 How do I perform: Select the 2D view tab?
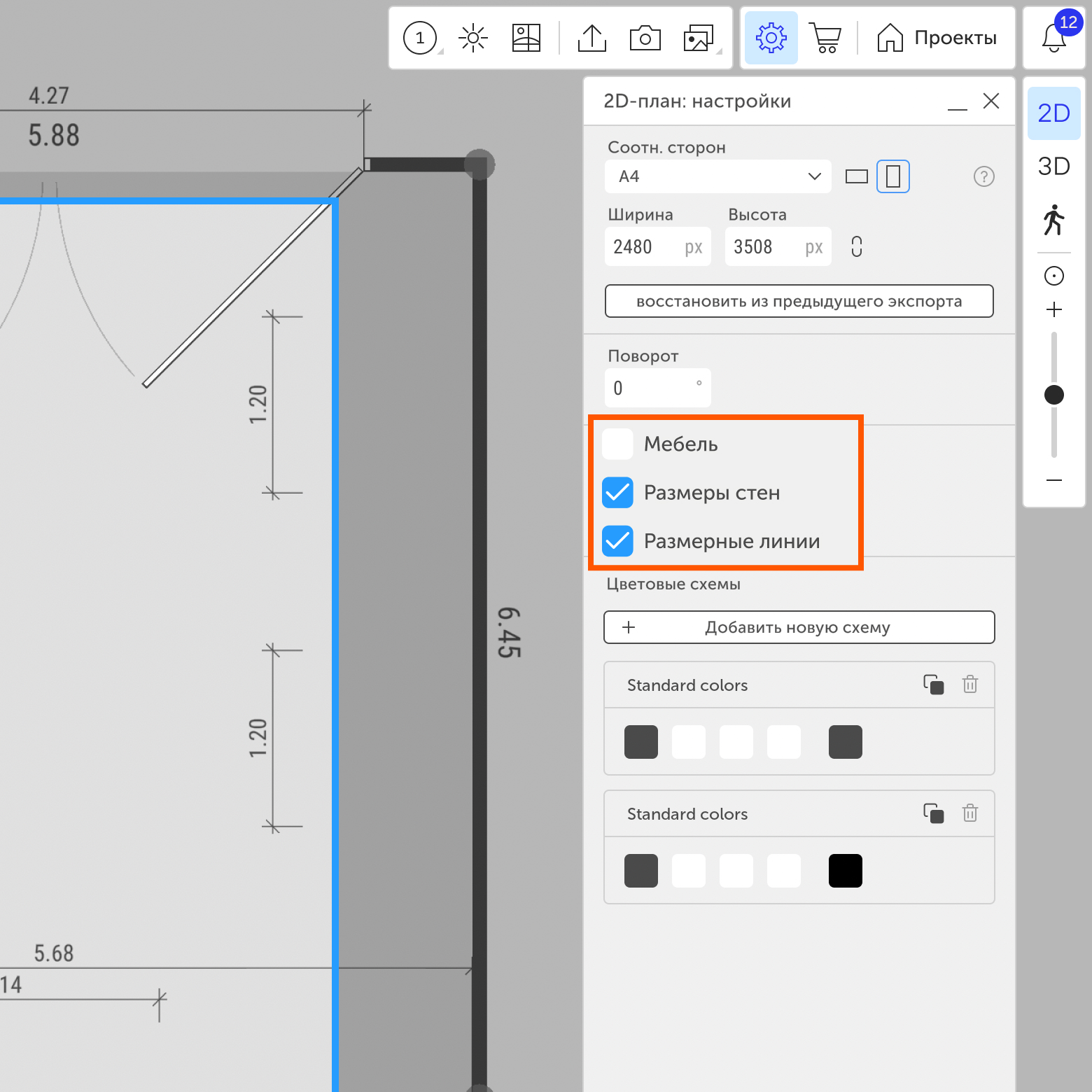pyautogui.click(x=1053, y=113)
